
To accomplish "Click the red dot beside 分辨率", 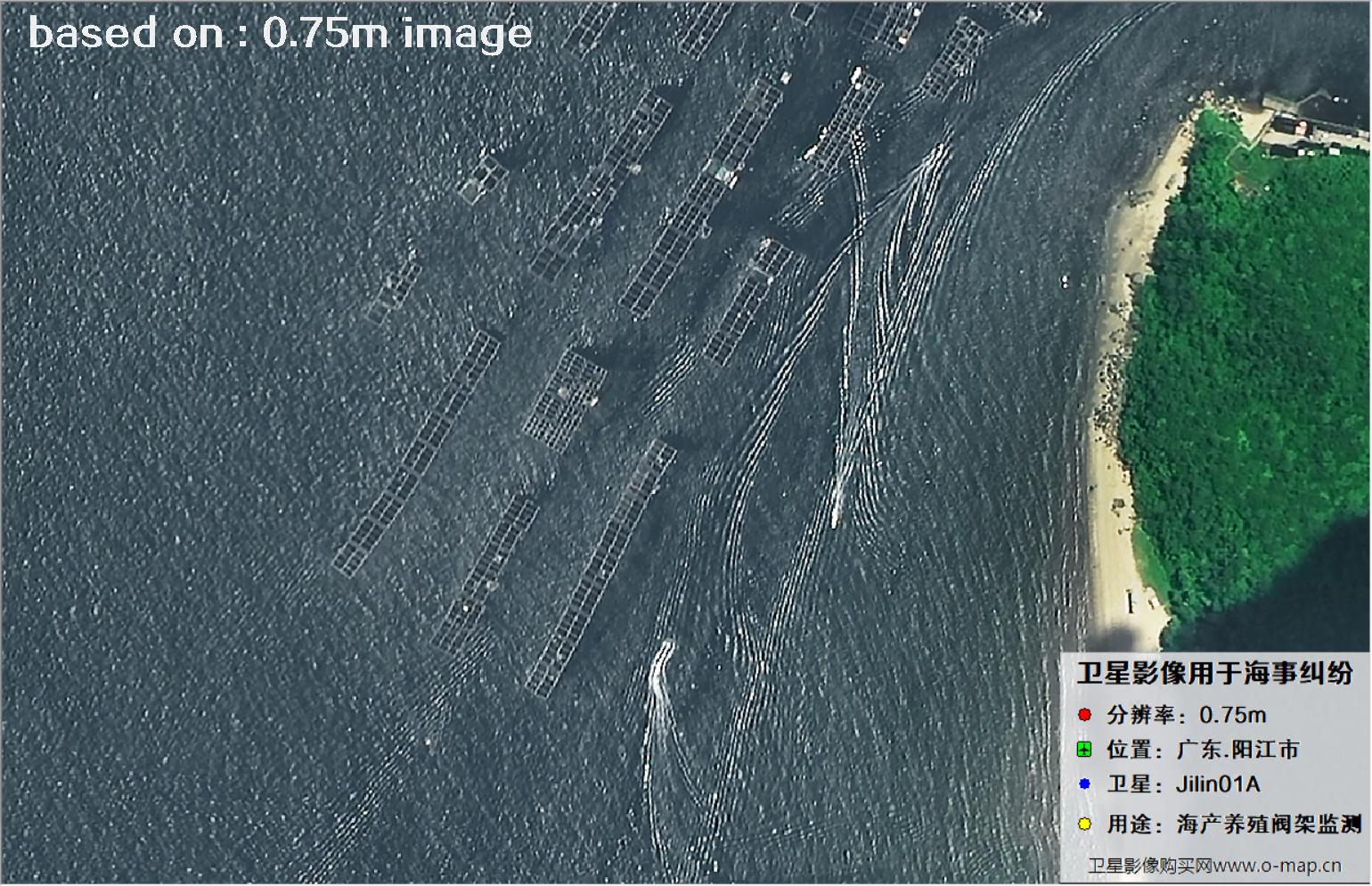I will point(1084,715).
